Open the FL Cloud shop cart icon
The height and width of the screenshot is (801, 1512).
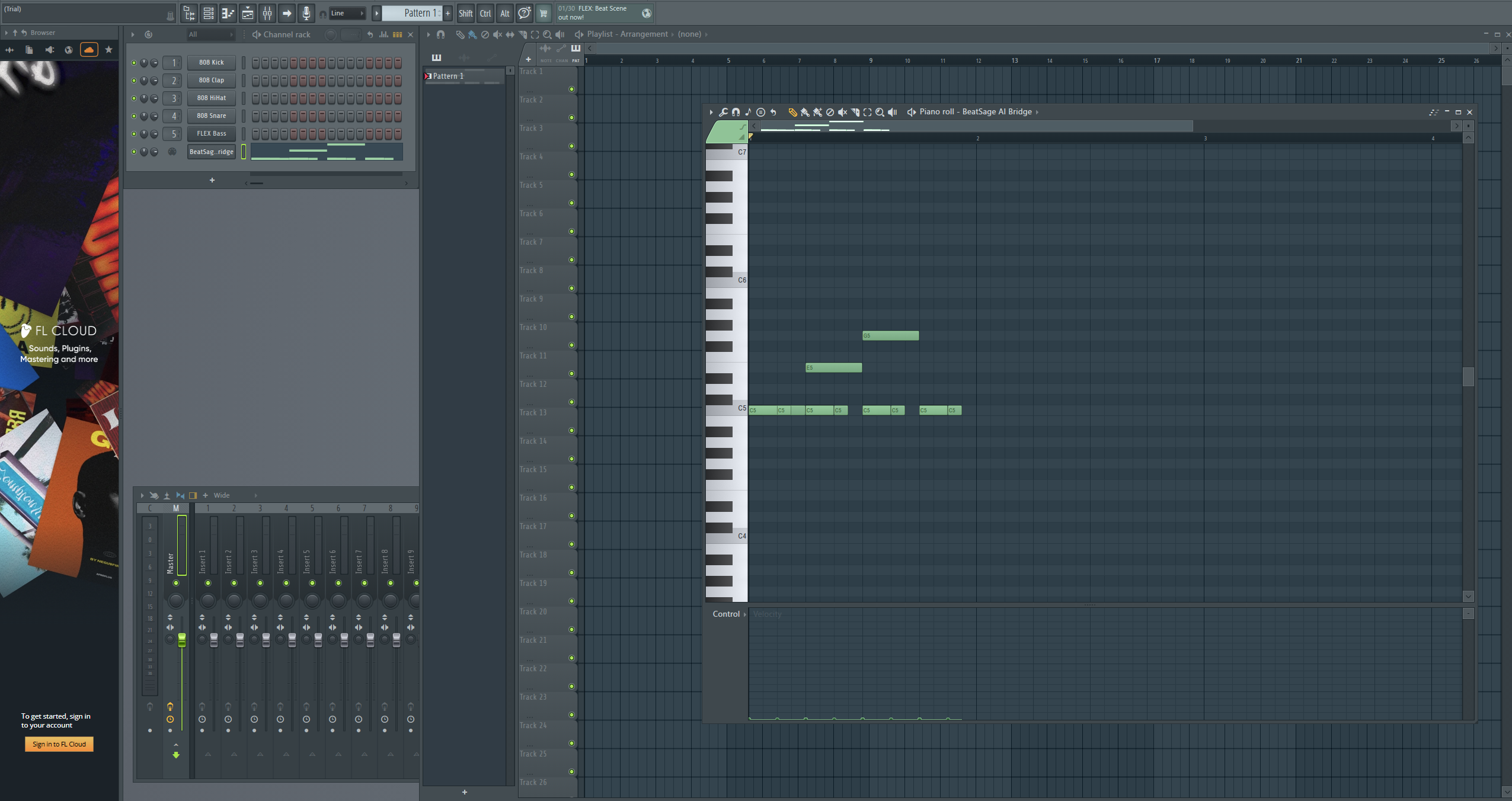543,13
